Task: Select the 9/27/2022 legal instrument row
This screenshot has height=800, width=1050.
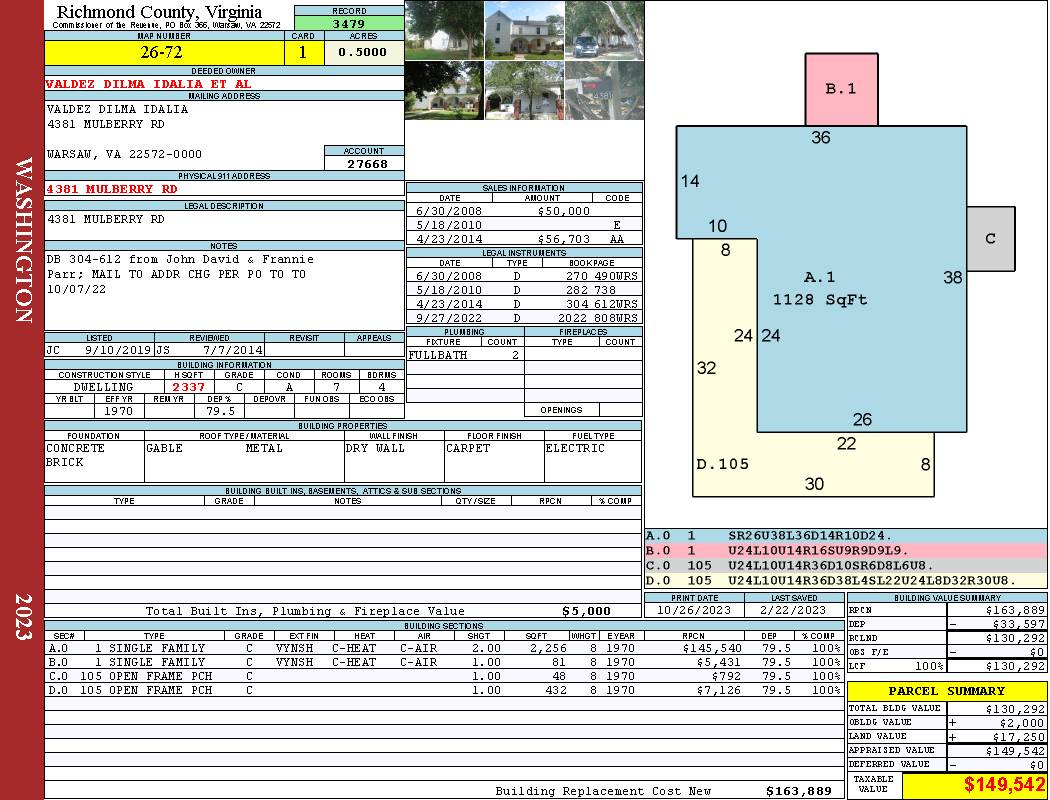Action: 524,318
